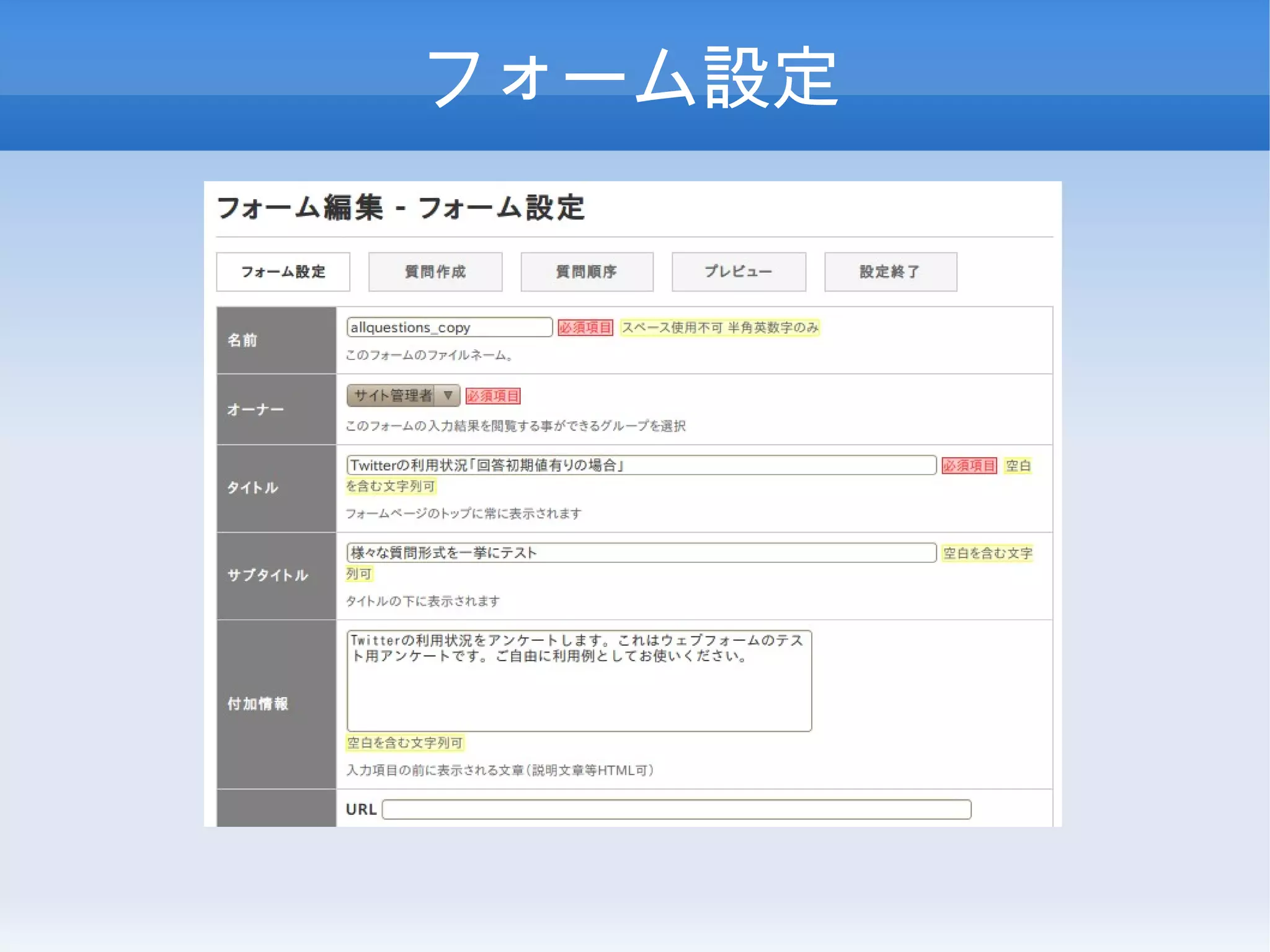
Task: Click the このフォームのファイルネーム description
Action: [429, 355]
